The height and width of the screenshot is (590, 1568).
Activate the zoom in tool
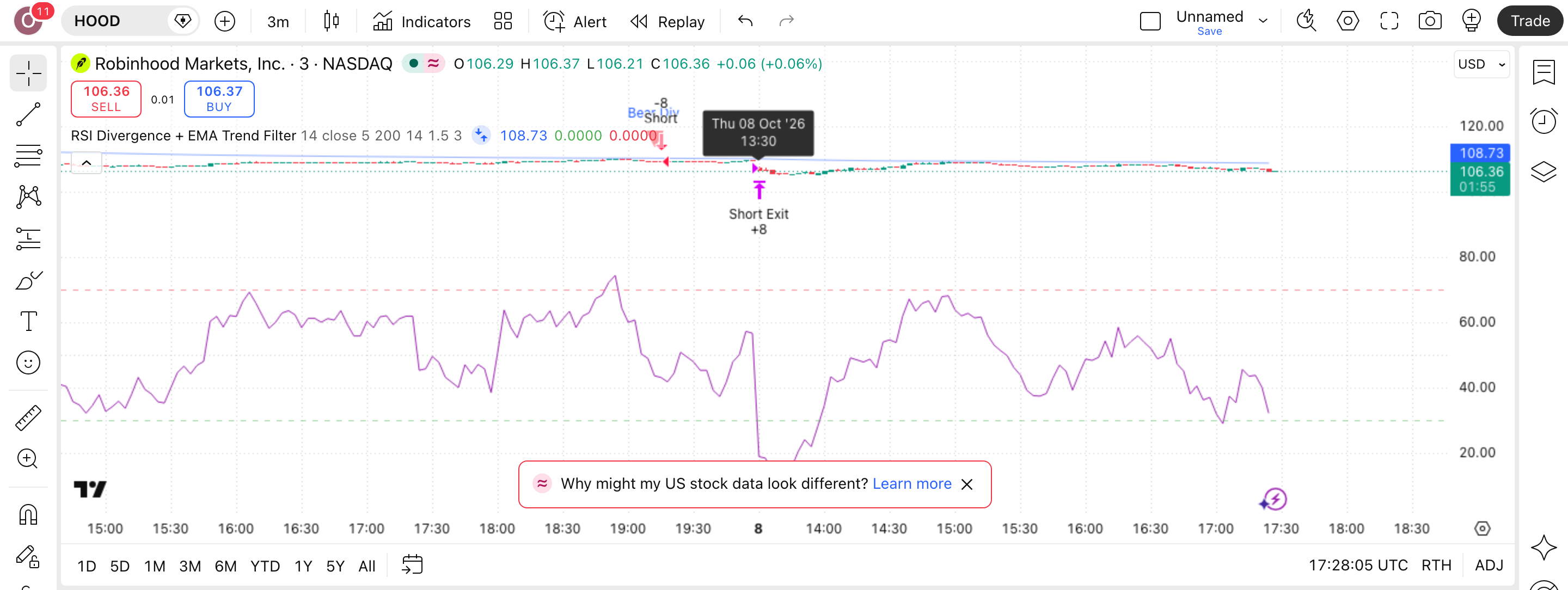coord(29,459)
